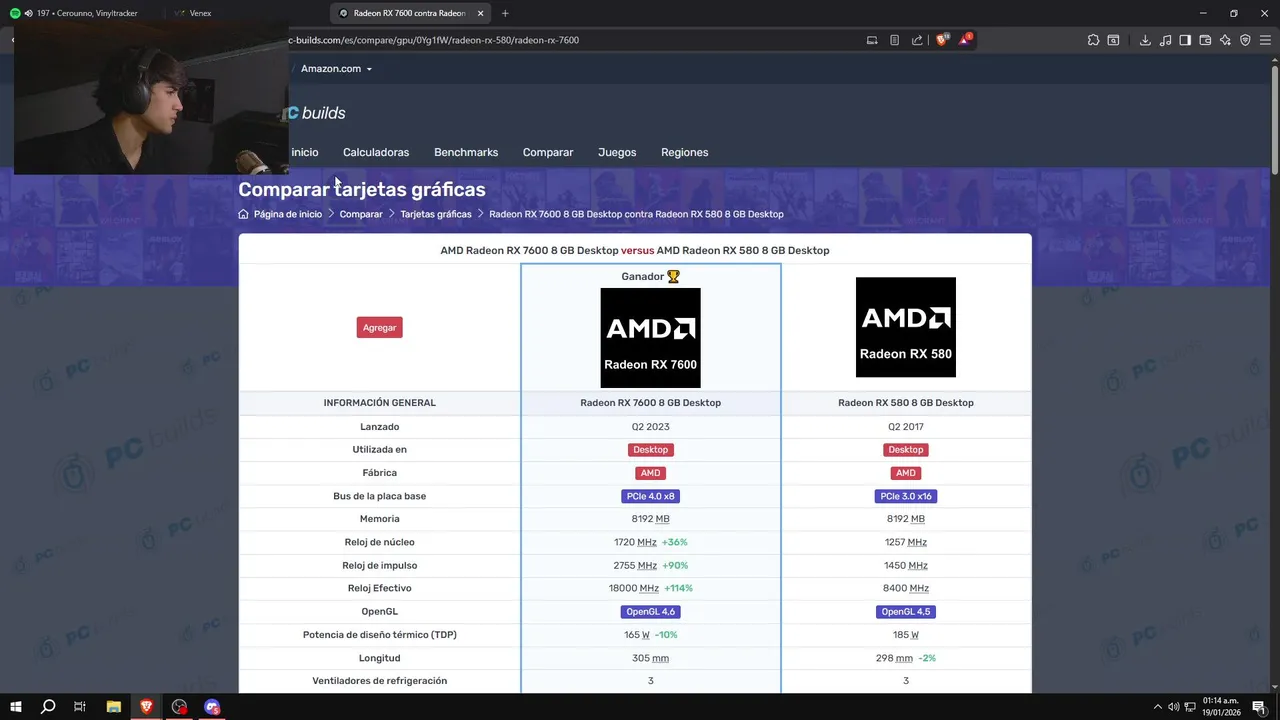The height and width of the screenshot is (720, 1280).
Task: Open the Regiones menu
Action: pyautogui.click(x=684, y=152)
